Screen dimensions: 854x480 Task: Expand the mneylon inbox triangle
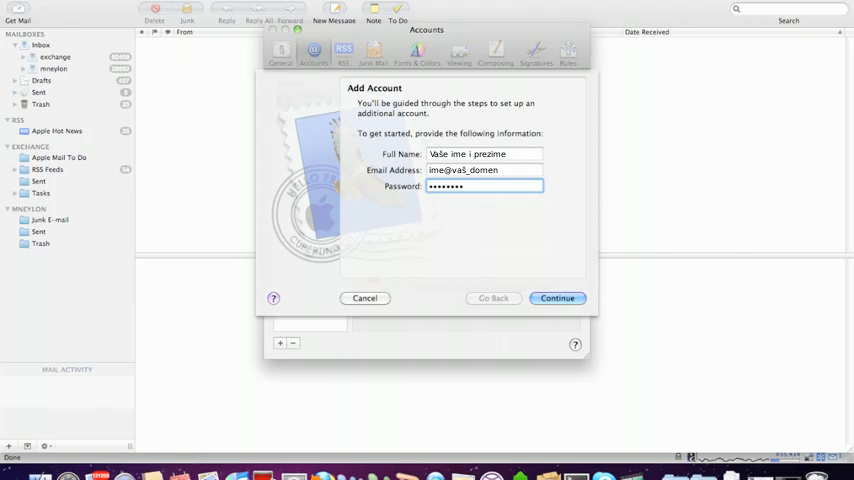tap(23, 69)
